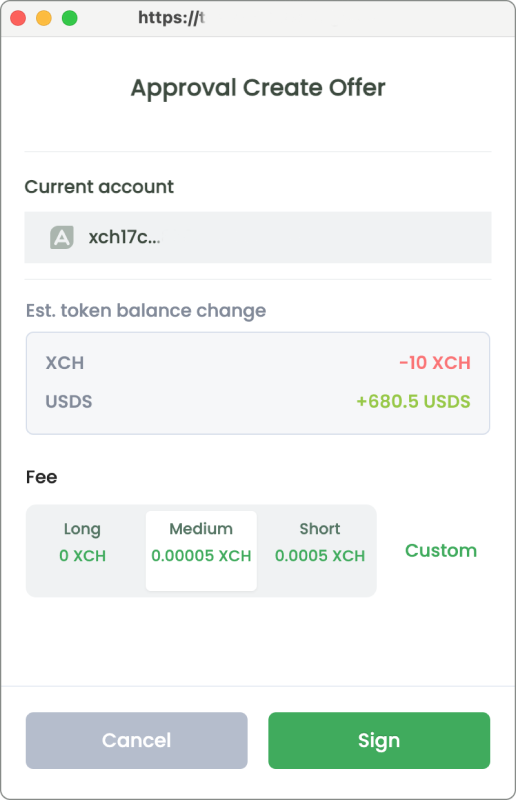Open the Custom fee setting
The image size is (516, 800).
pyautogui.click(x=441, y=551)
